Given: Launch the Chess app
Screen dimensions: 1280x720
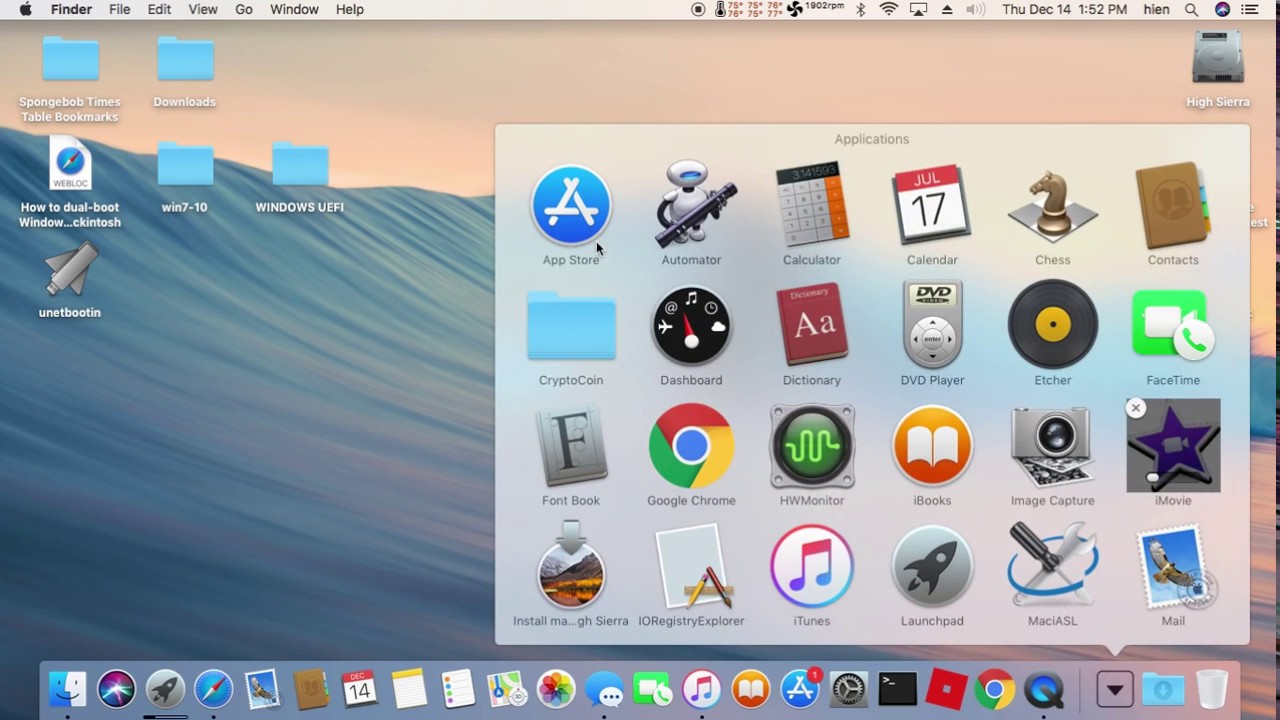Looking at the screenshot, I should click(x=1052, y=206).
